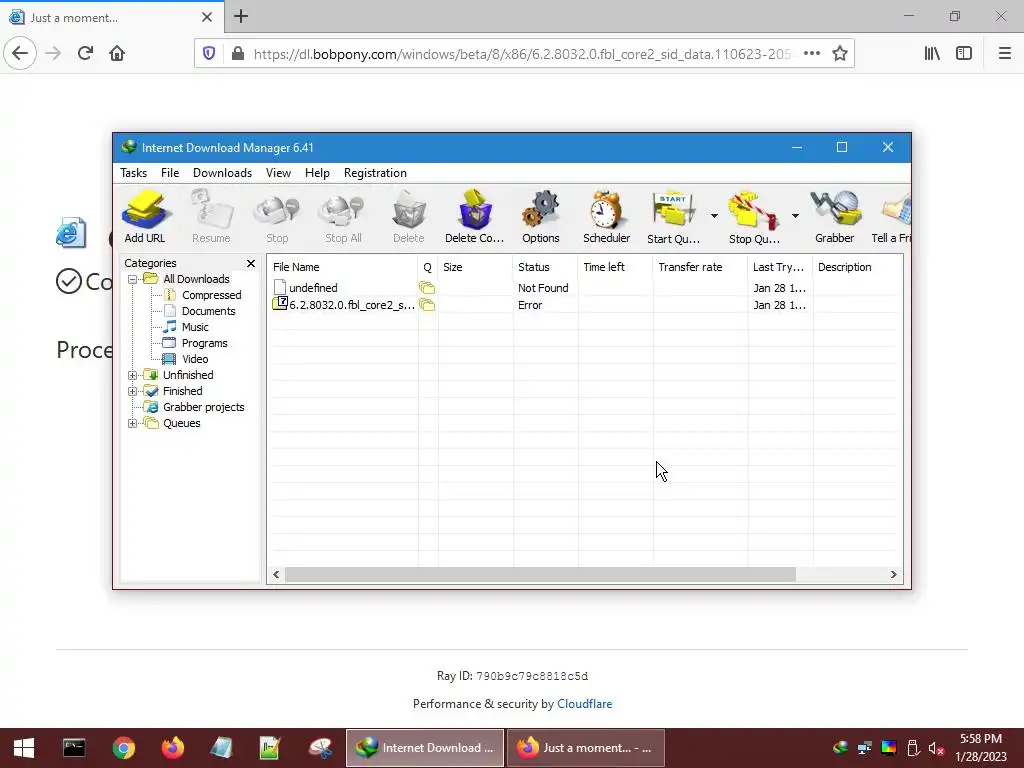Sort by Transfer rate column header
1024x768 pixels.
click(x=700, y=267)
